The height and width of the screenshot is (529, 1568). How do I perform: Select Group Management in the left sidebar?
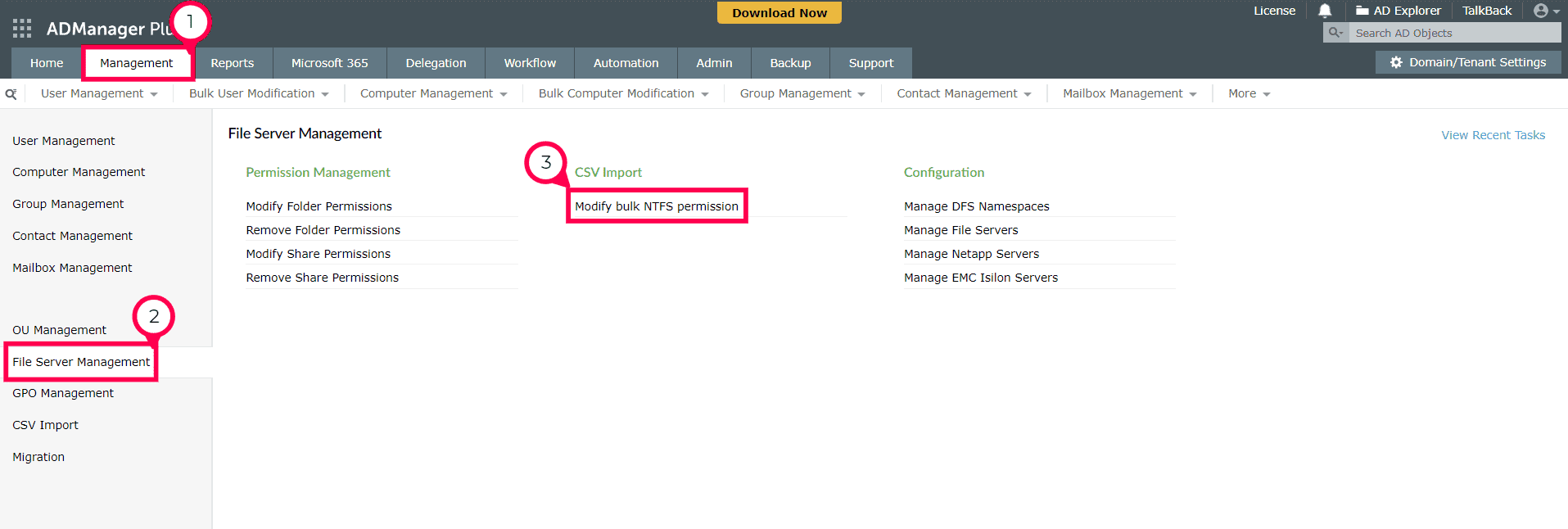click(x=68, y=204)
